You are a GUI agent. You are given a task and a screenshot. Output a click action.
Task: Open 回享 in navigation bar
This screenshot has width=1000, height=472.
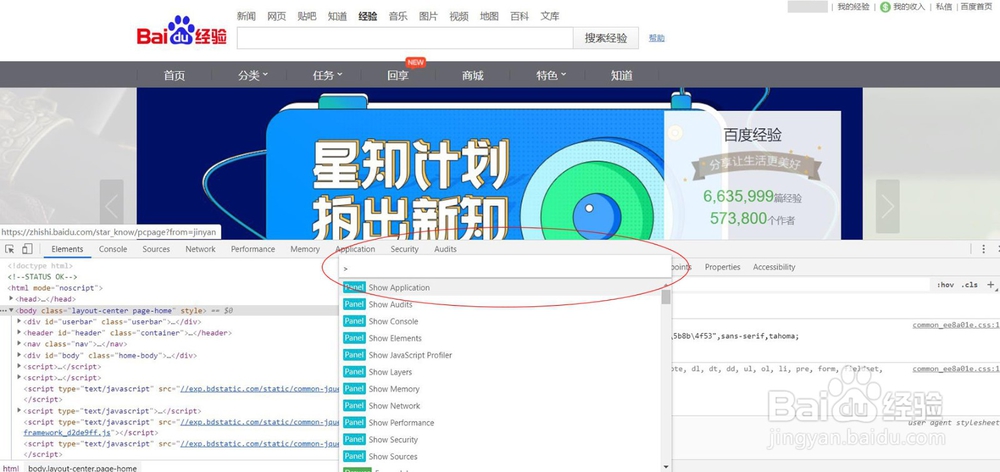pyautogui.click(x=398, y=75)
